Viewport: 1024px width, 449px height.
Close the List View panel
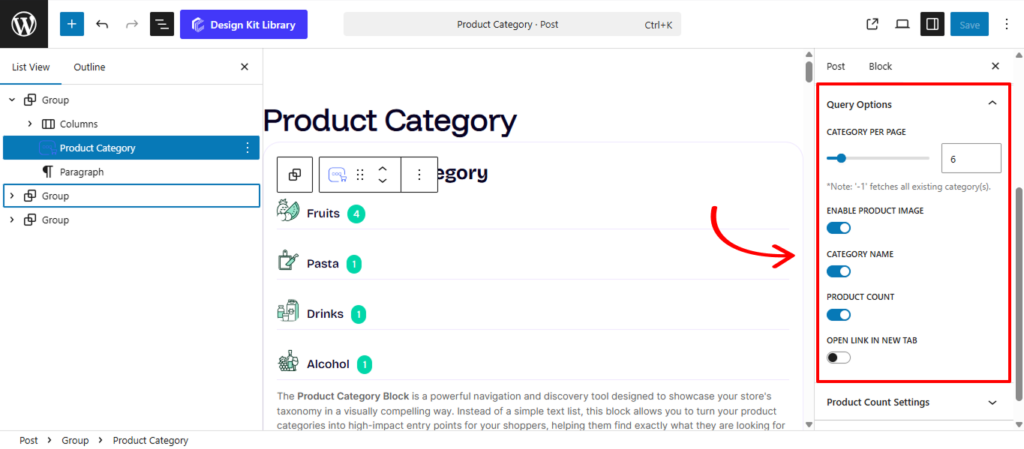tap(245, 67)
